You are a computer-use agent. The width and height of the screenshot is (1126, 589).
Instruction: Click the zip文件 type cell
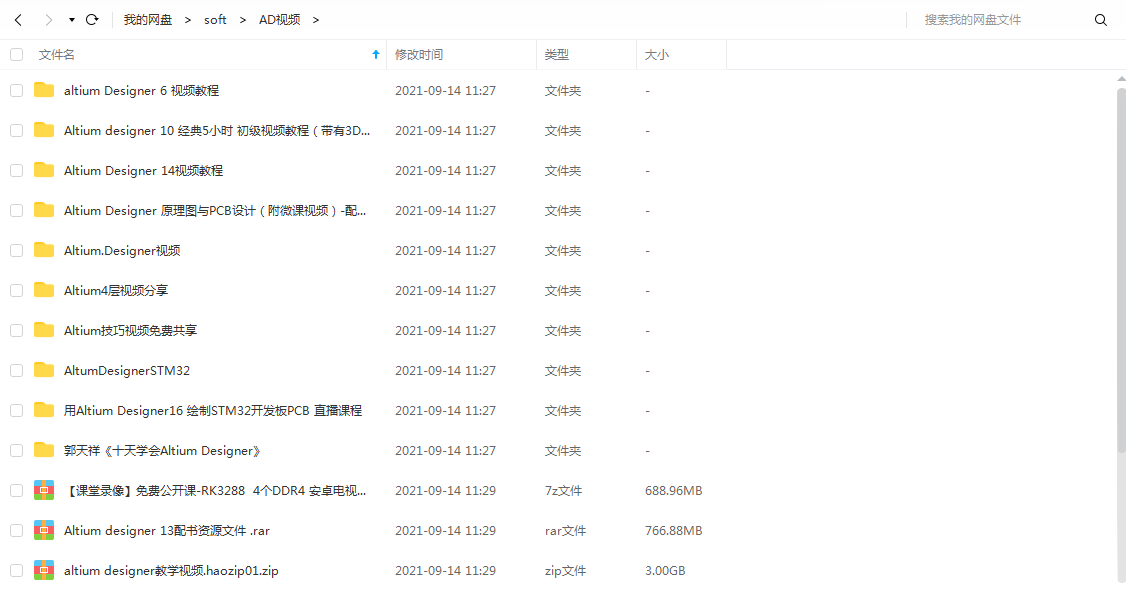pyautogui.click(x=565, y=571)
